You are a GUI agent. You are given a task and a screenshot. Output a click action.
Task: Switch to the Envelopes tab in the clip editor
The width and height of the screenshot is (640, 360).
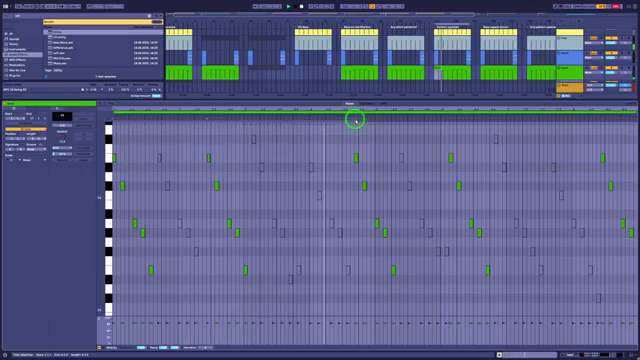(x=366, y=104)
